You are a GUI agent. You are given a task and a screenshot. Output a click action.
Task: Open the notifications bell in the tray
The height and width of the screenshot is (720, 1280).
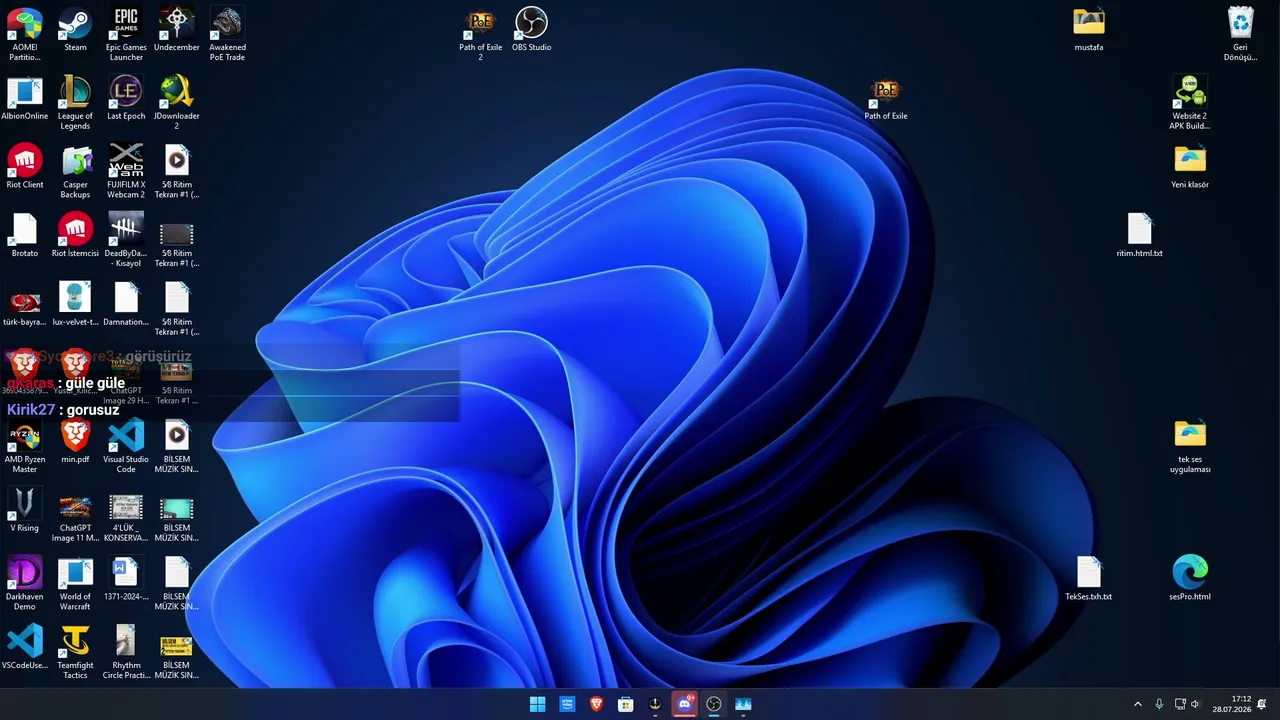(x=1262, y=704)
